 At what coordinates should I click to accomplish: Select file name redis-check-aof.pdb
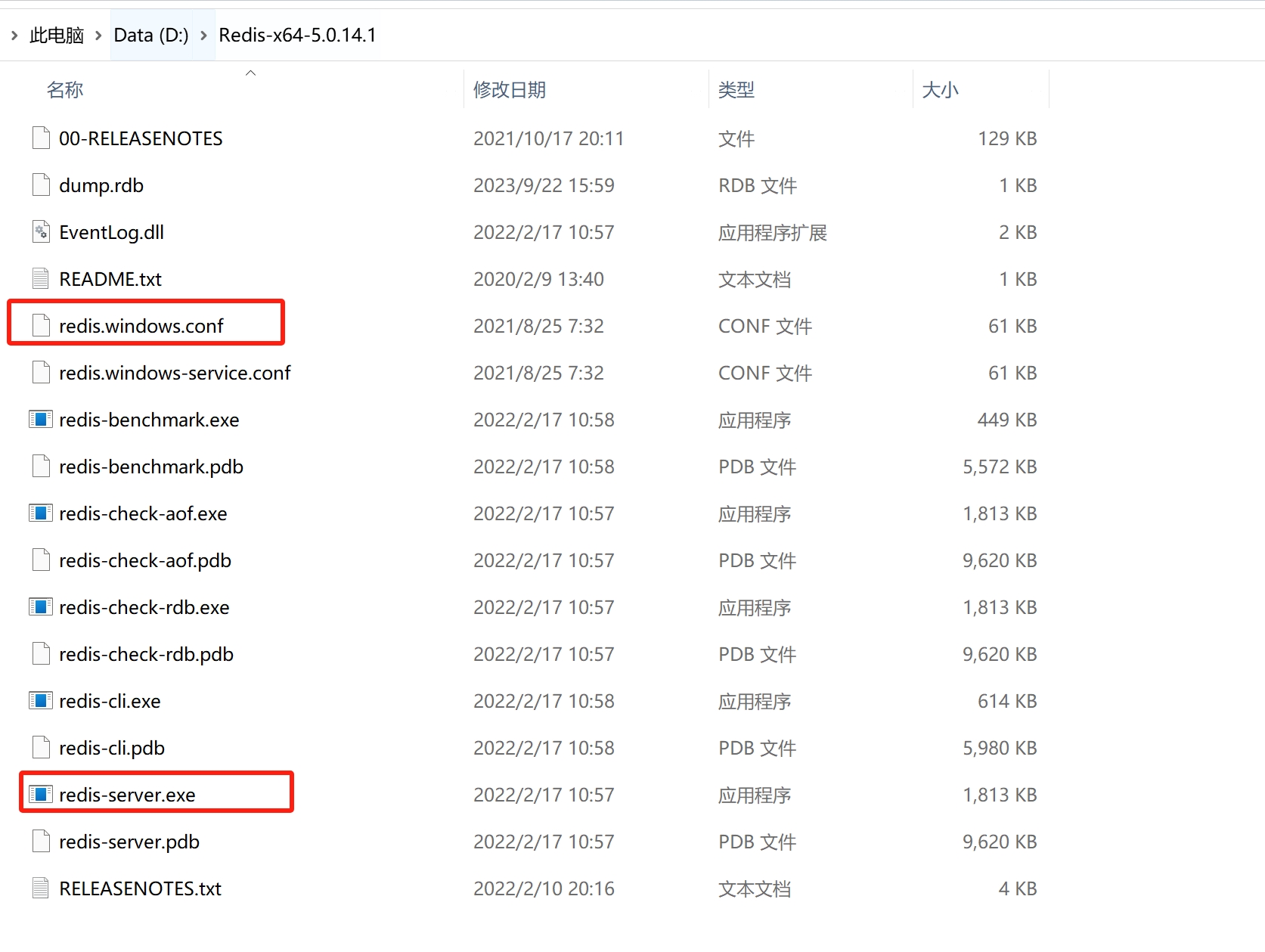(x=145, y=560)
